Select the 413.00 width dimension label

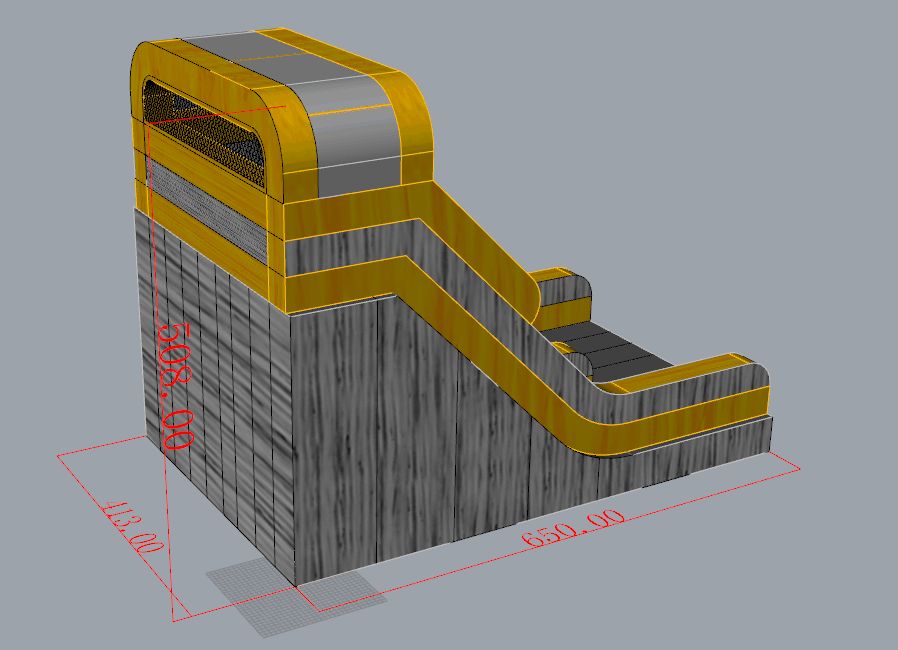134,527
